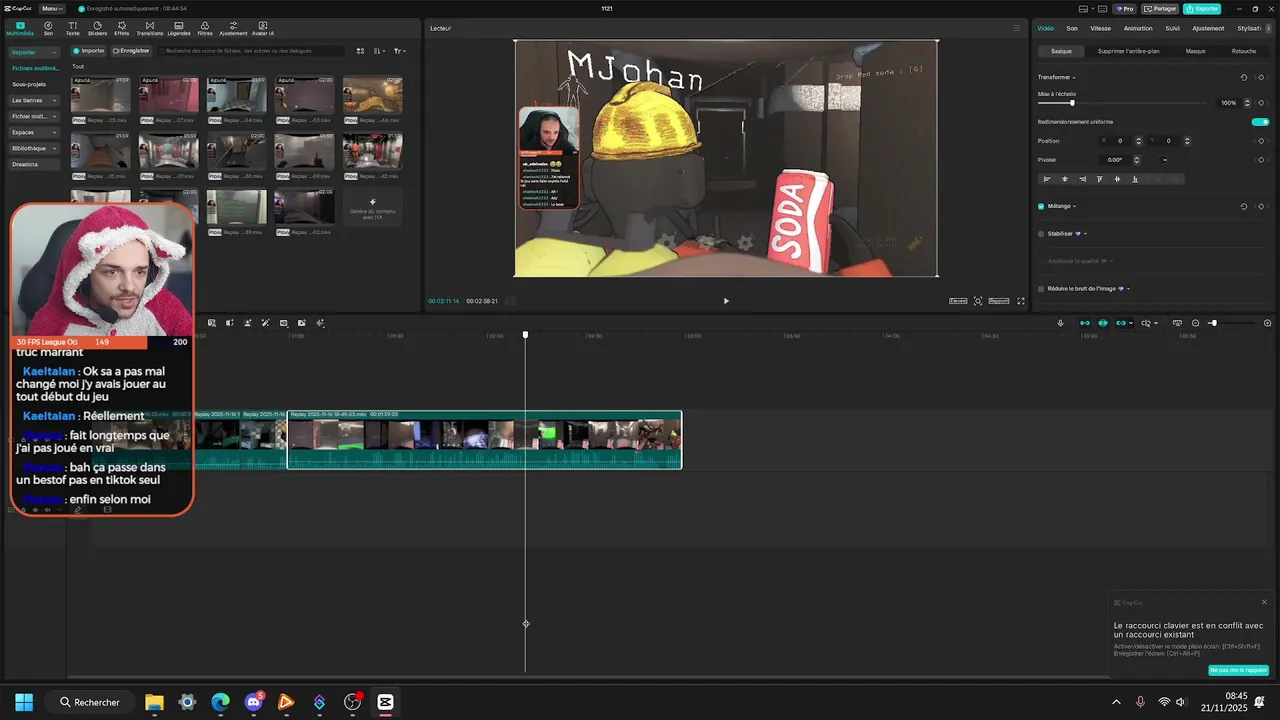Reset the Mélange settings
This screenshot has width=1280, height=720.
pos(1244,206)
